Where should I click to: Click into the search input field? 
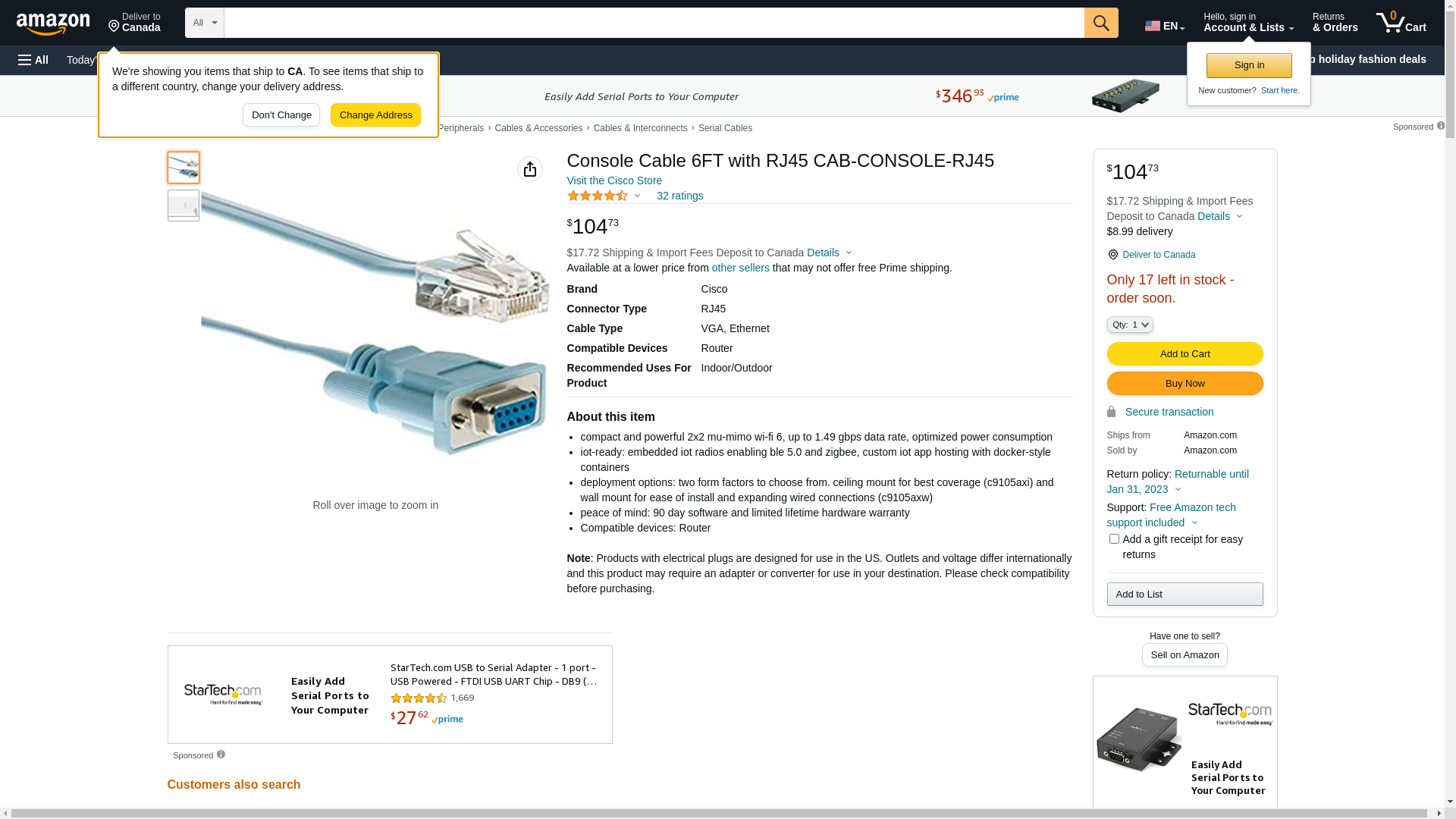[654, 23]
